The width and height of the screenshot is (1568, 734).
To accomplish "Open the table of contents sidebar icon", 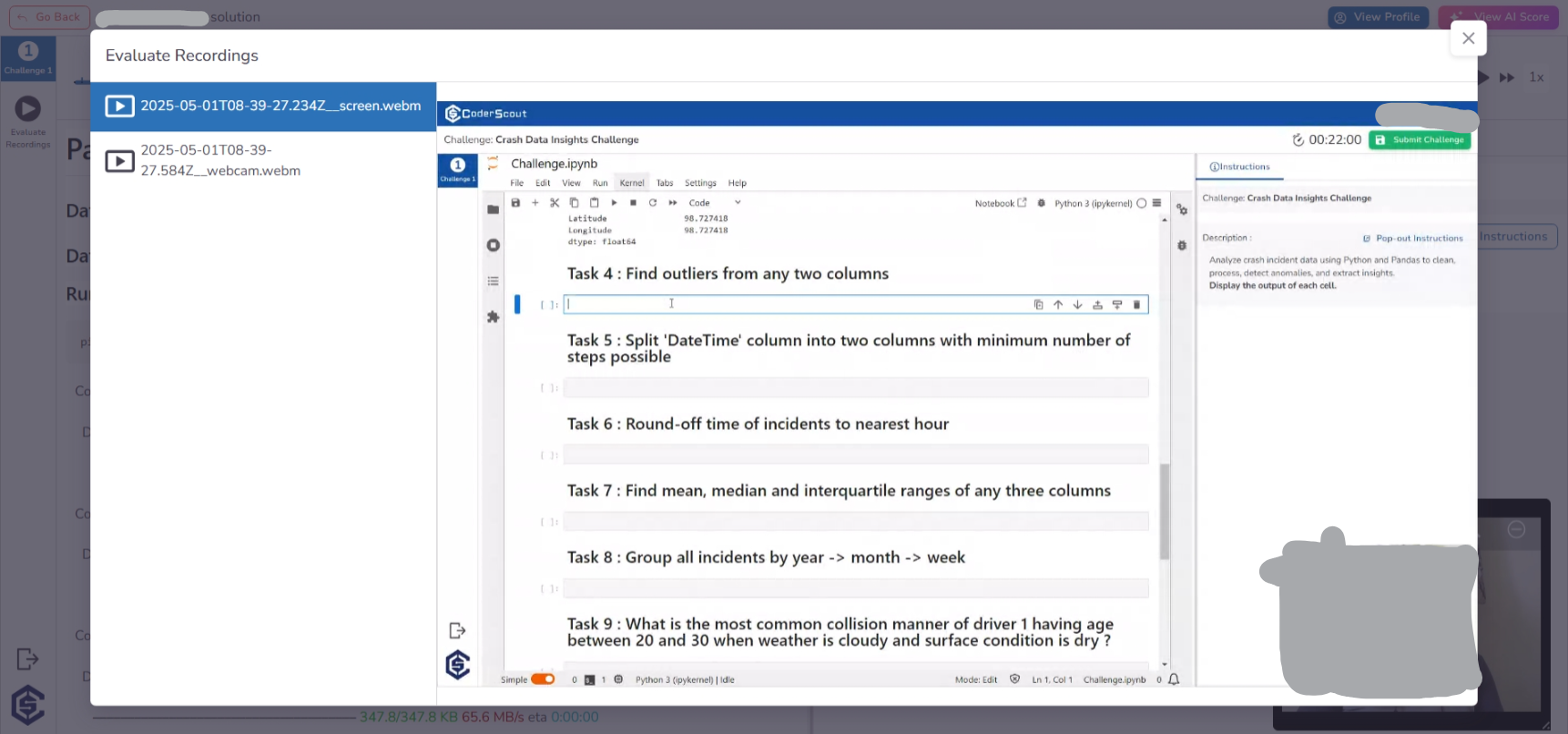I will tap(493, 280).
